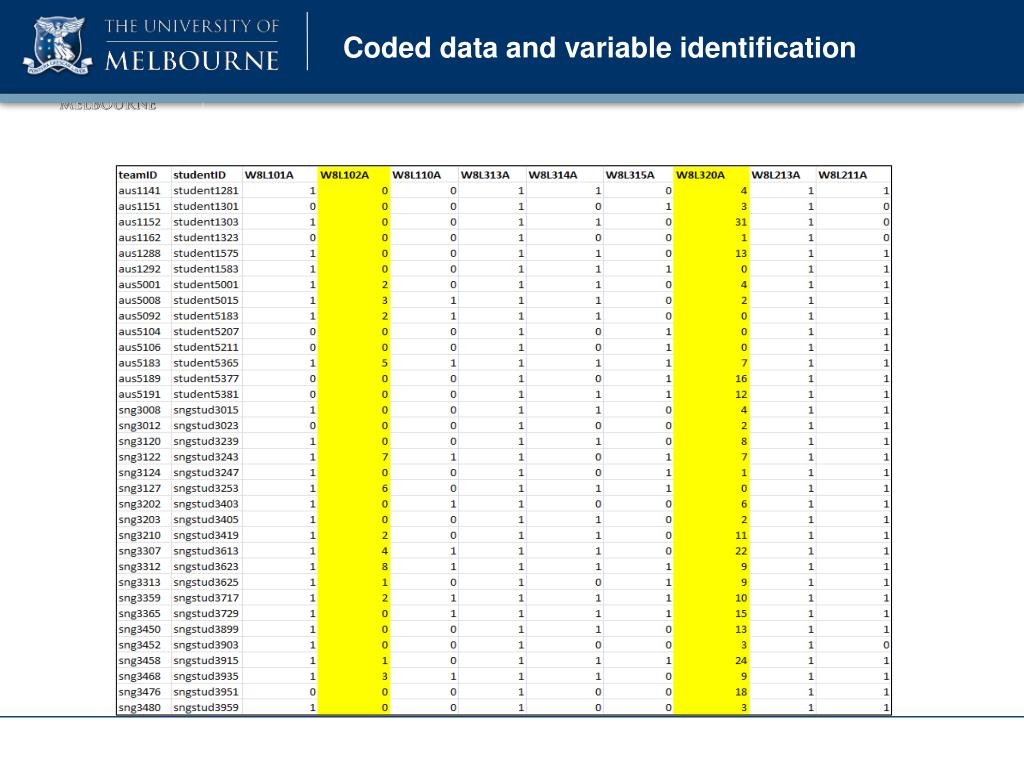The width and height of the screenshot is (1024, 768).
Task: Click student cell sngstud3951
Action: point(206,692)
